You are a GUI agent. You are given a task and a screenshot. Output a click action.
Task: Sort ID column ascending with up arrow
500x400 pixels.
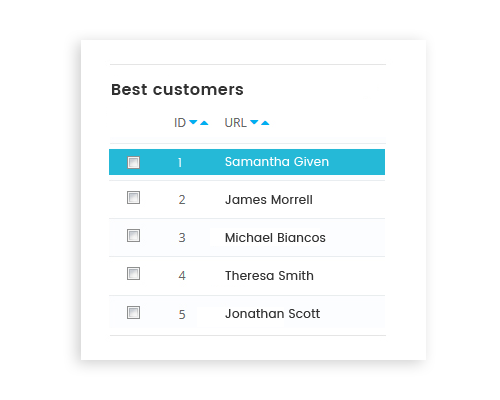coord(204,123)
